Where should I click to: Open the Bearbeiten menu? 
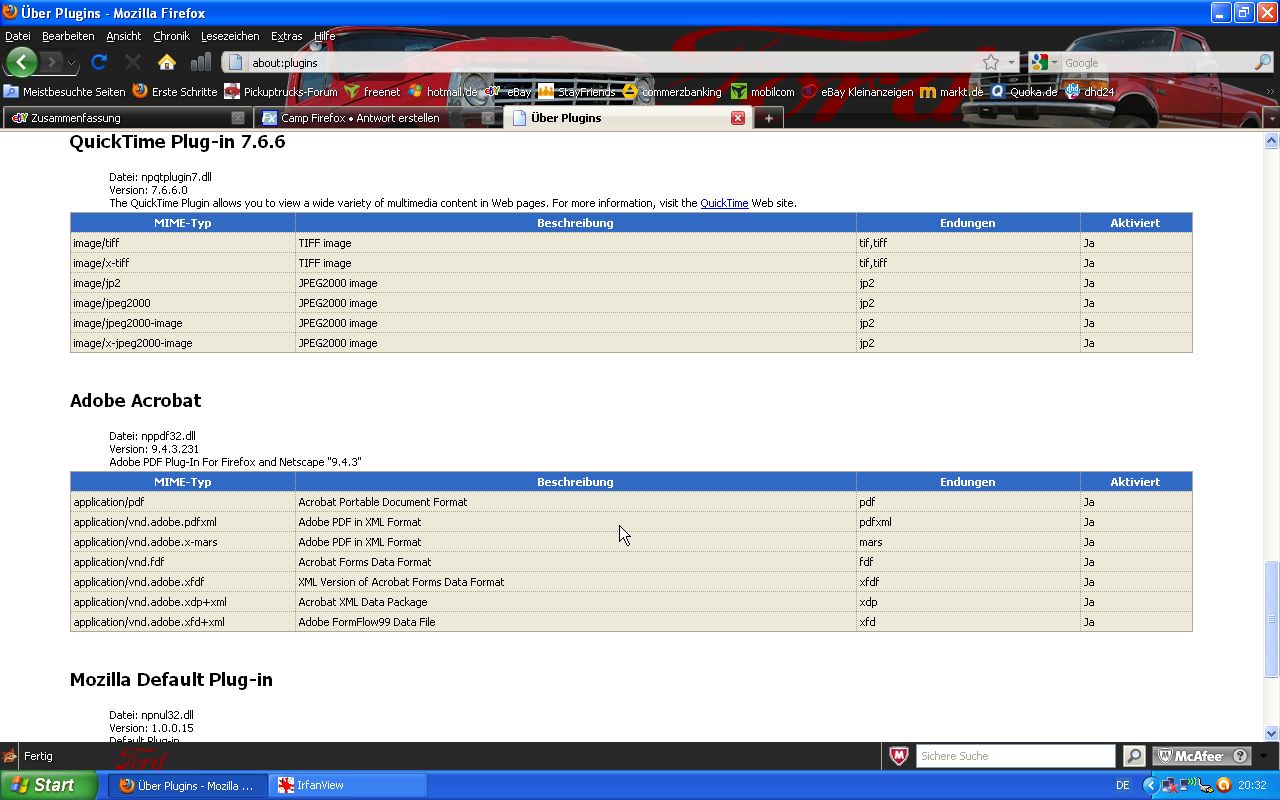tap(68, 36)
